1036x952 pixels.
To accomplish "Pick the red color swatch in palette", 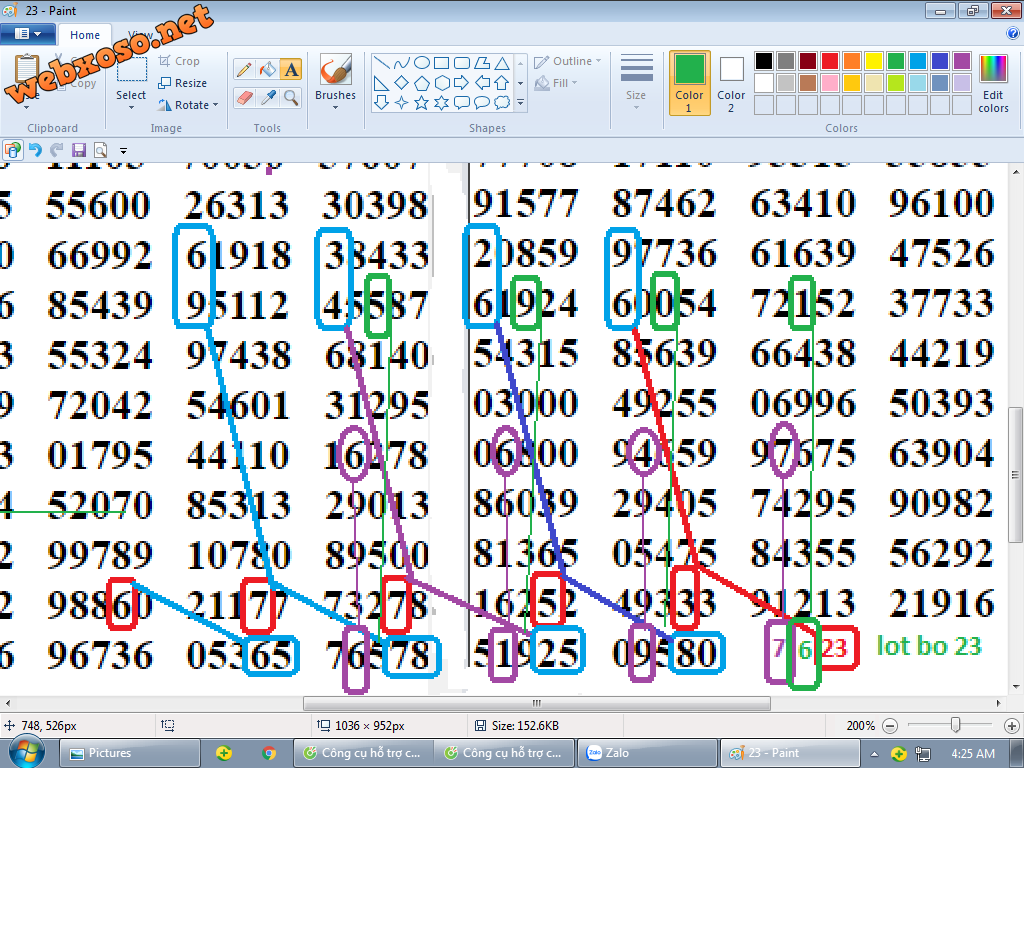I will point(829,61).
